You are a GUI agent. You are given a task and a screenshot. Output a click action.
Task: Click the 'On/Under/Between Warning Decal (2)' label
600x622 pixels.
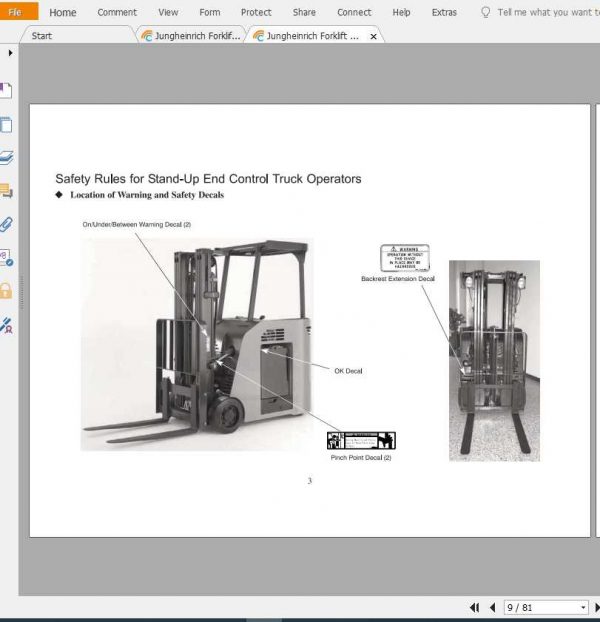tap(137, 225)
